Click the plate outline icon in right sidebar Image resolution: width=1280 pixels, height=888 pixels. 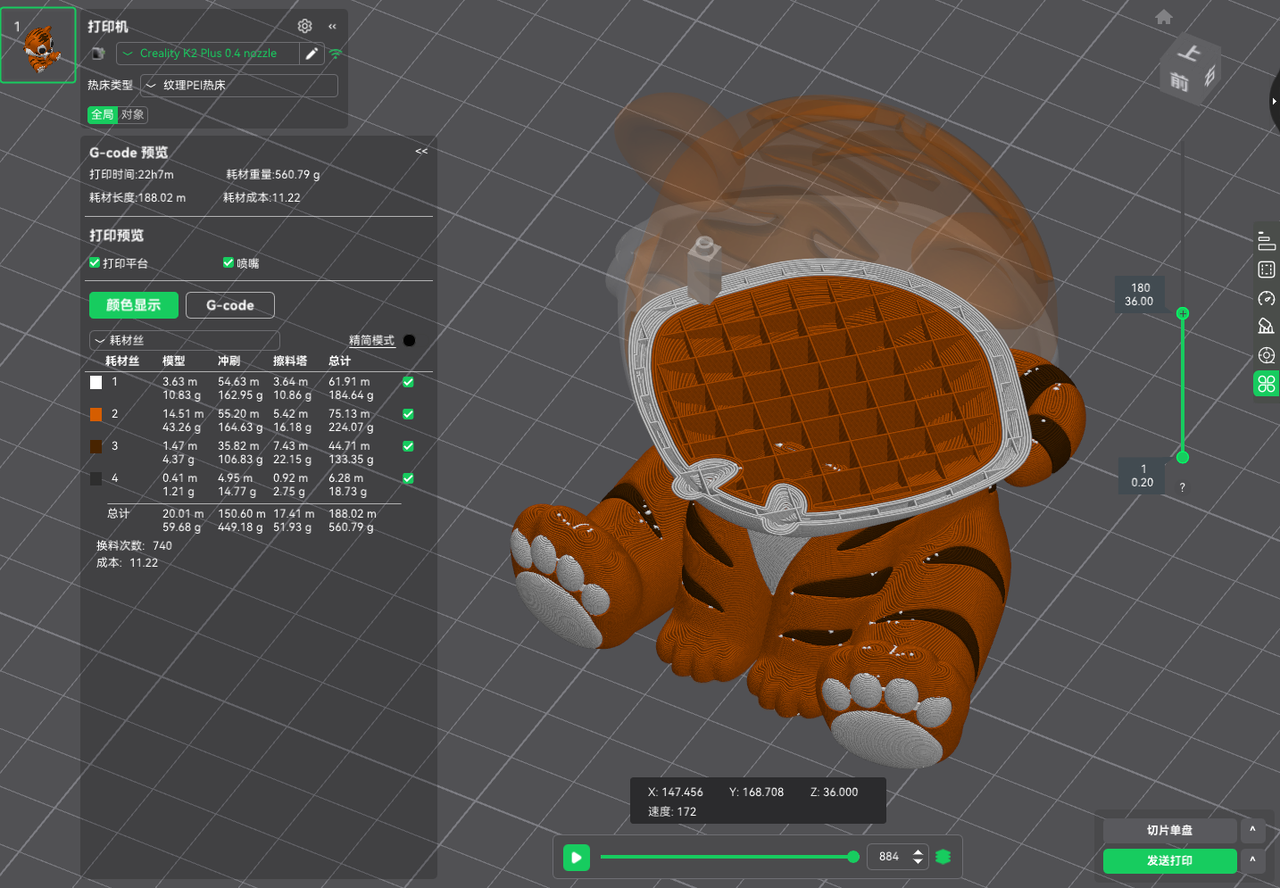[1266, 269]
